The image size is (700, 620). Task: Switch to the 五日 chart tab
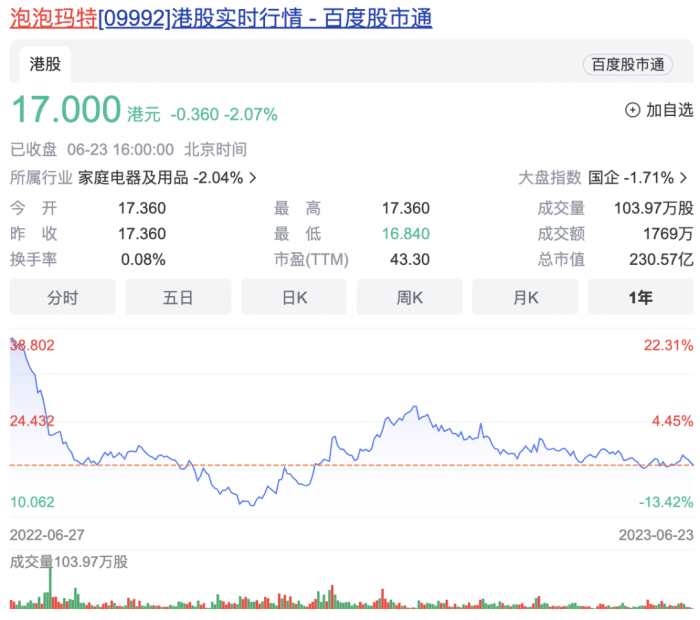[178, 297]
